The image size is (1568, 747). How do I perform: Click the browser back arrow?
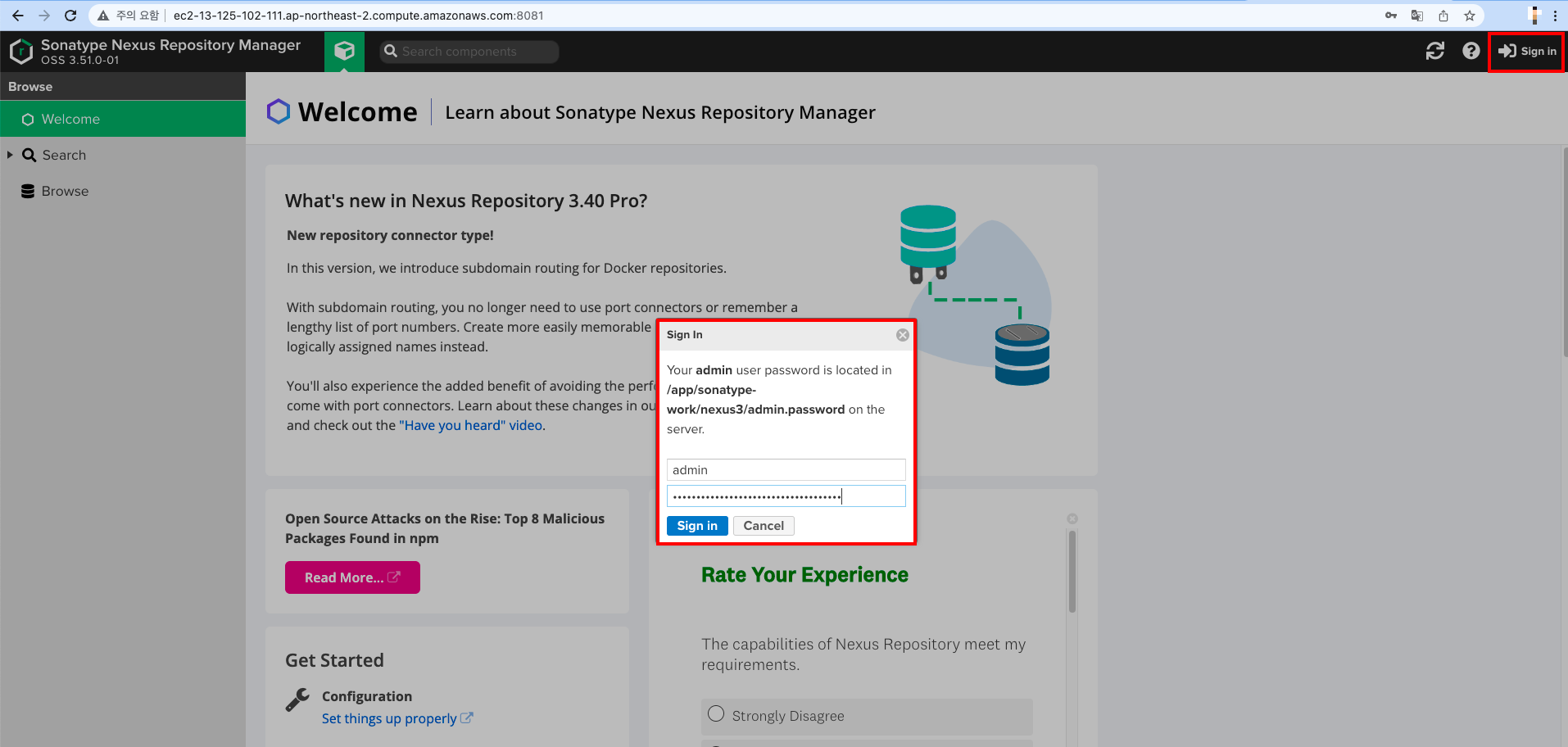(18, 16)
